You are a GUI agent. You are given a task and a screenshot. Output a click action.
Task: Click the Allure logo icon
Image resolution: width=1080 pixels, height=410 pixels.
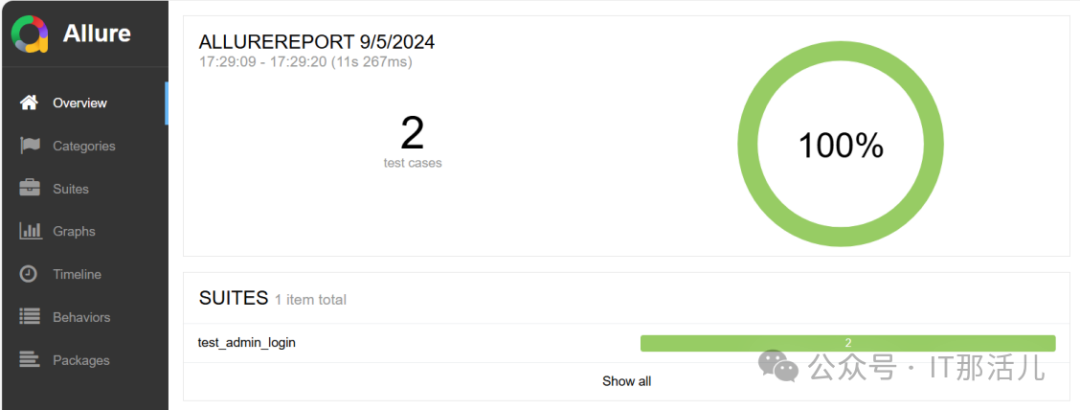[x=30, y=33]
